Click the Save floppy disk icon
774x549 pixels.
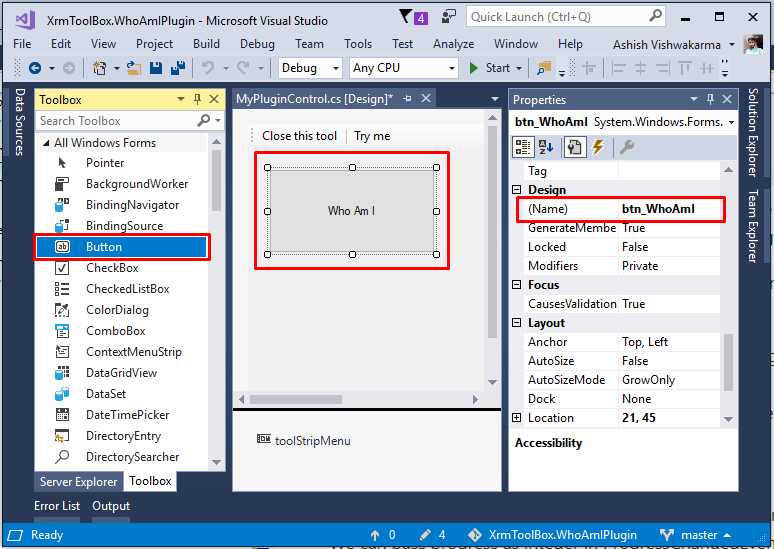coord(156,68)
